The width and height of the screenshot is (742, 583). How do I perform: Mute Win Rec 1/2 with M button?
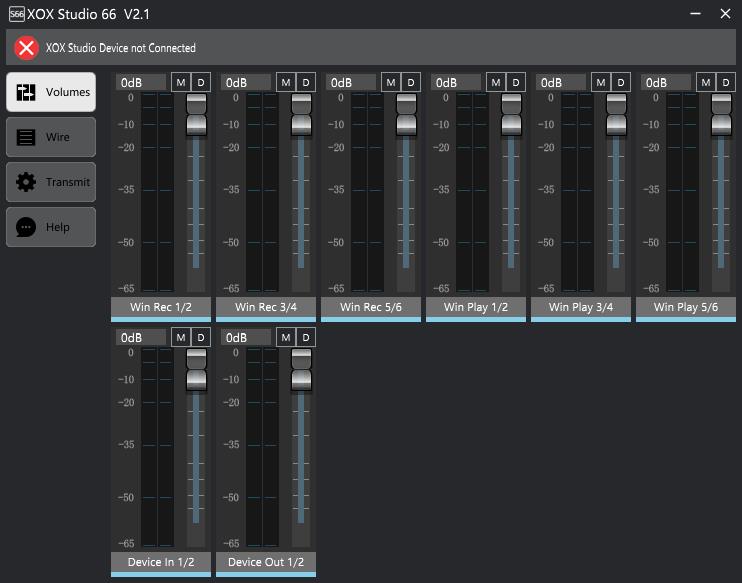[x=181, y=82]
